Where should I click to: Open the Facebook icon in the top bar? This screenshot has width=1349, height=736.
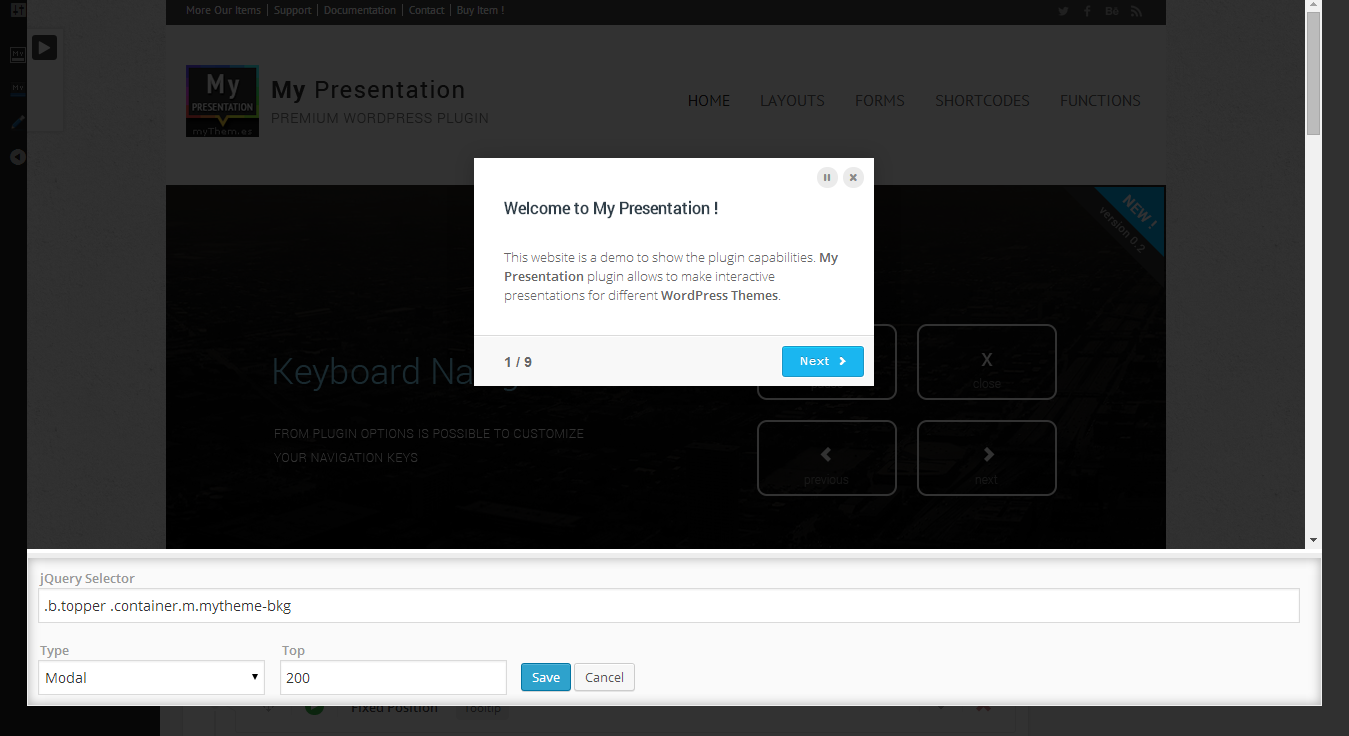tap(1088, 11)
